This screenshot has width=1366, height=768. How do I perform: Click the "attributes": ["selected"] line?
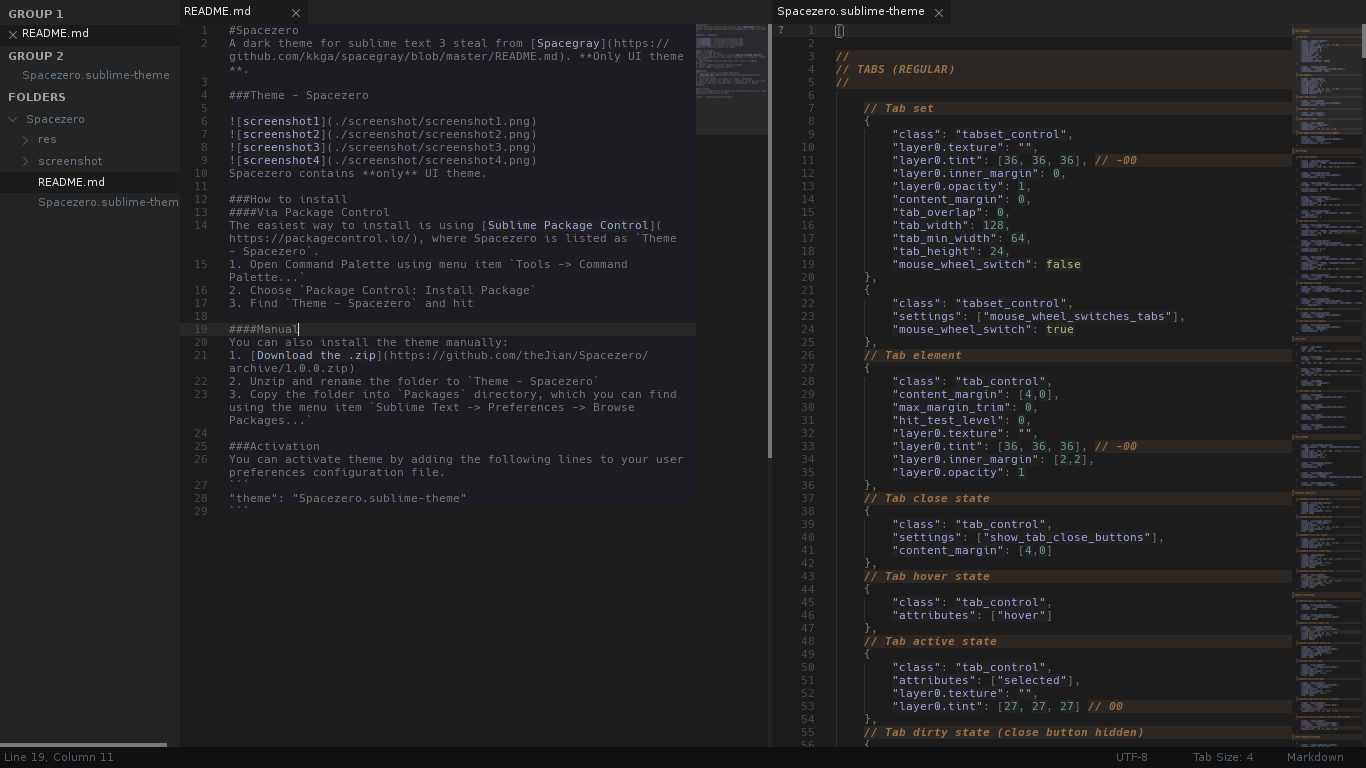pos(986,680)
